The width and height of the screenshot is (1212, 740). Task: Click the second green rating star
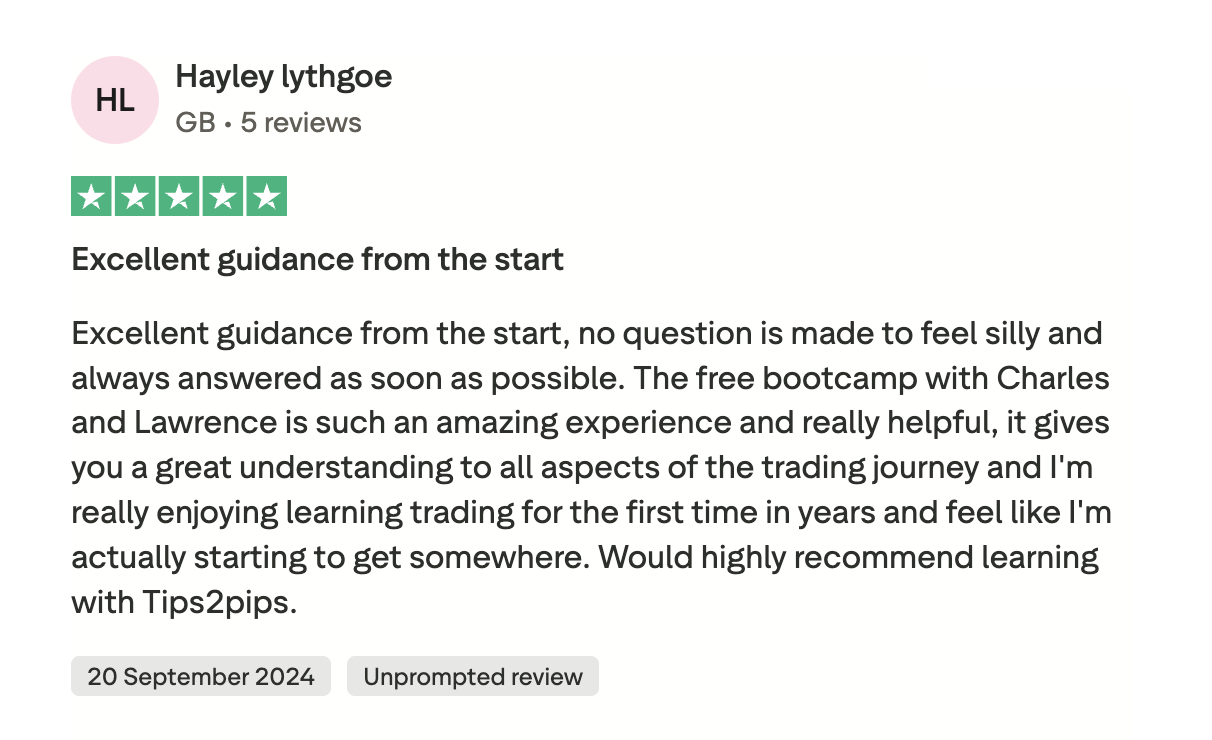point(135,196)
